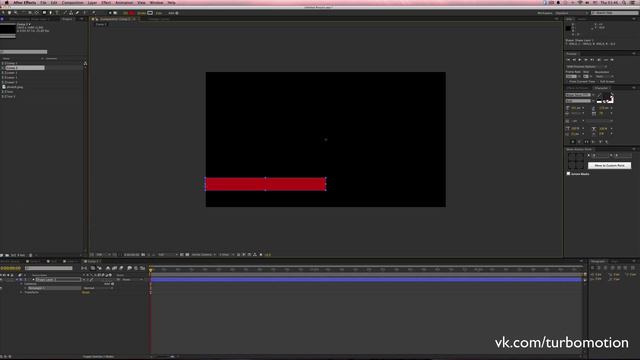Click the left-align paragraph icon

pos(593,268)
